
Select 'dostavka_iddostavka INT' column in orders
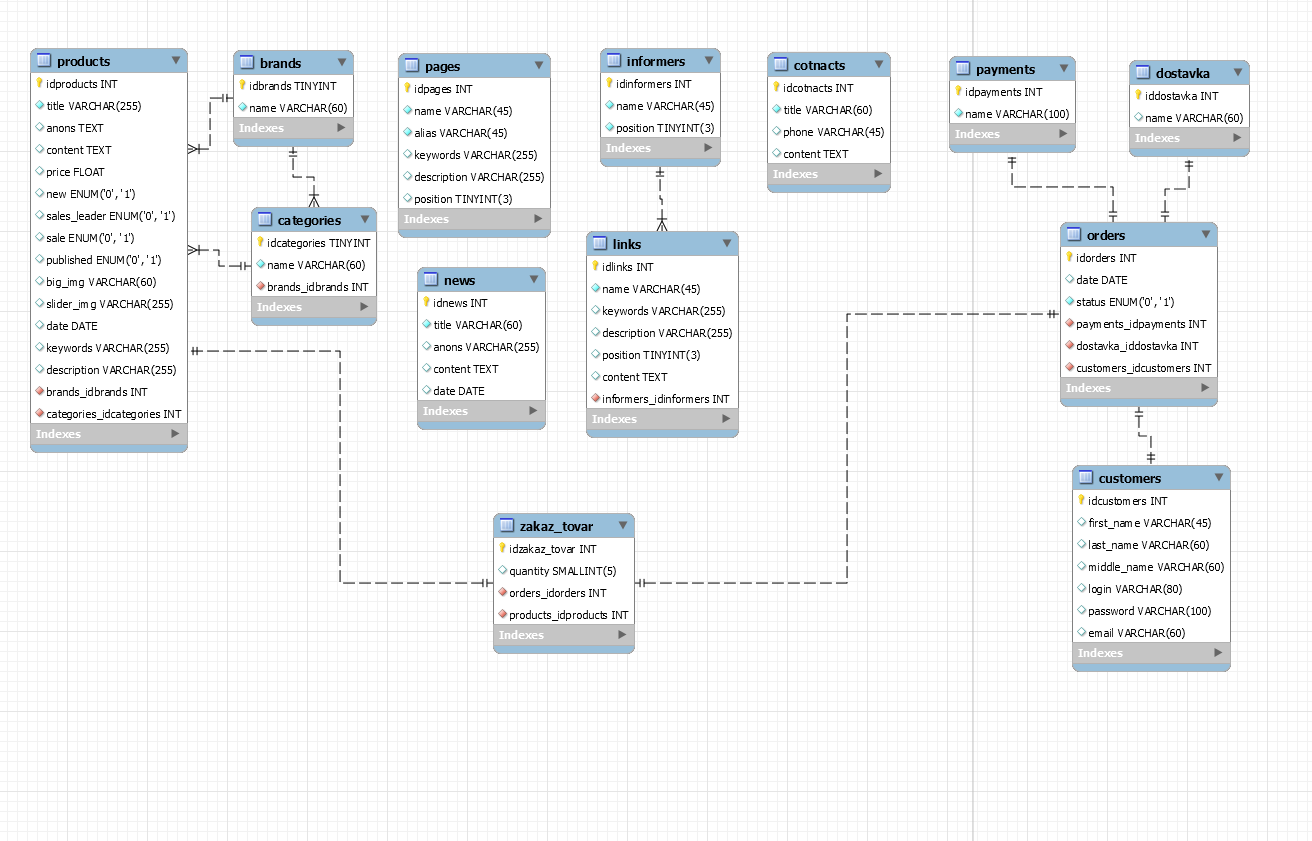pos(1139,346)
